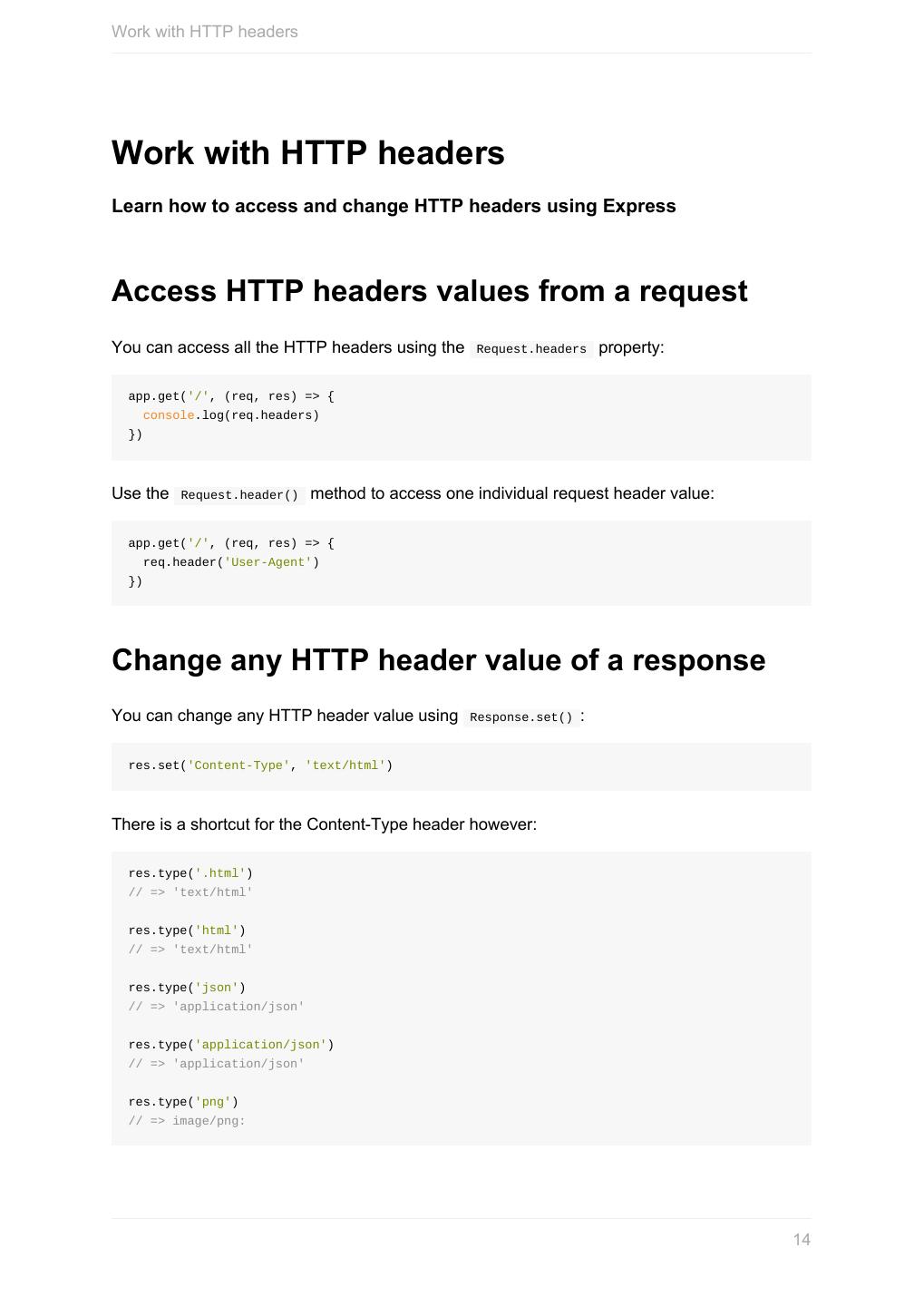
Task: Click the 'User-Agent' string in code
Action: (267, 562)
